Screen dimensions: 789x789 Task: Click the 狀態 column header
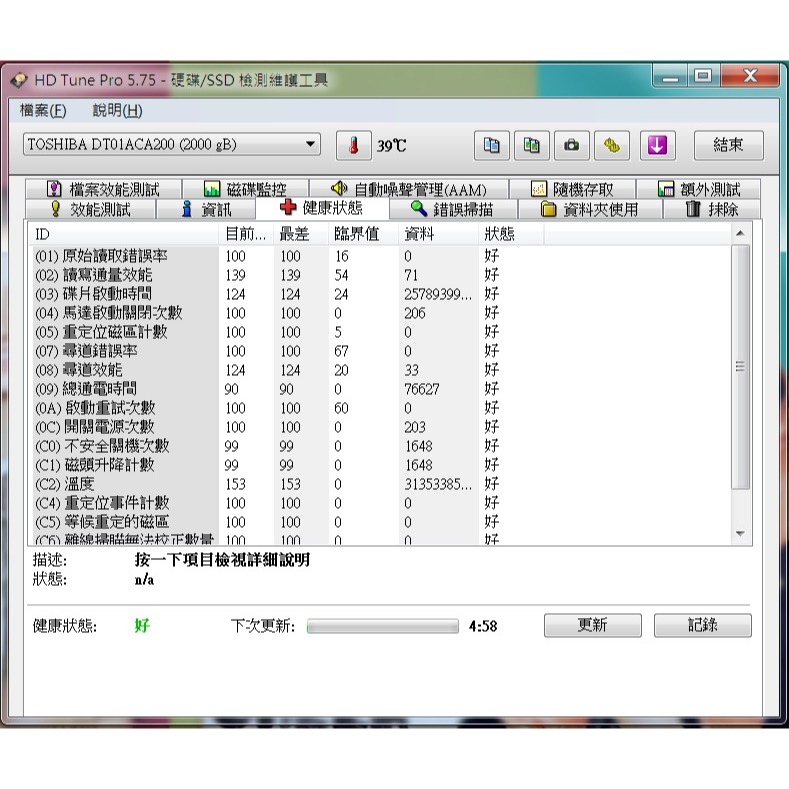(511, 234)
